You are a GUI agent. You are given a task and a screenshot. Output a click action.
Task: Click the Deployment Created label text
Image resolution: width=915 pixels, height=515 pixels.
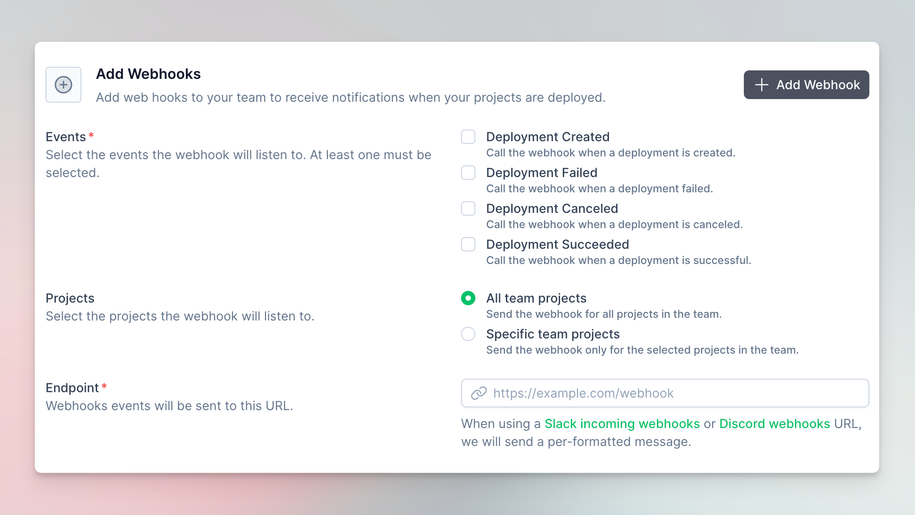tap(547, 137)
